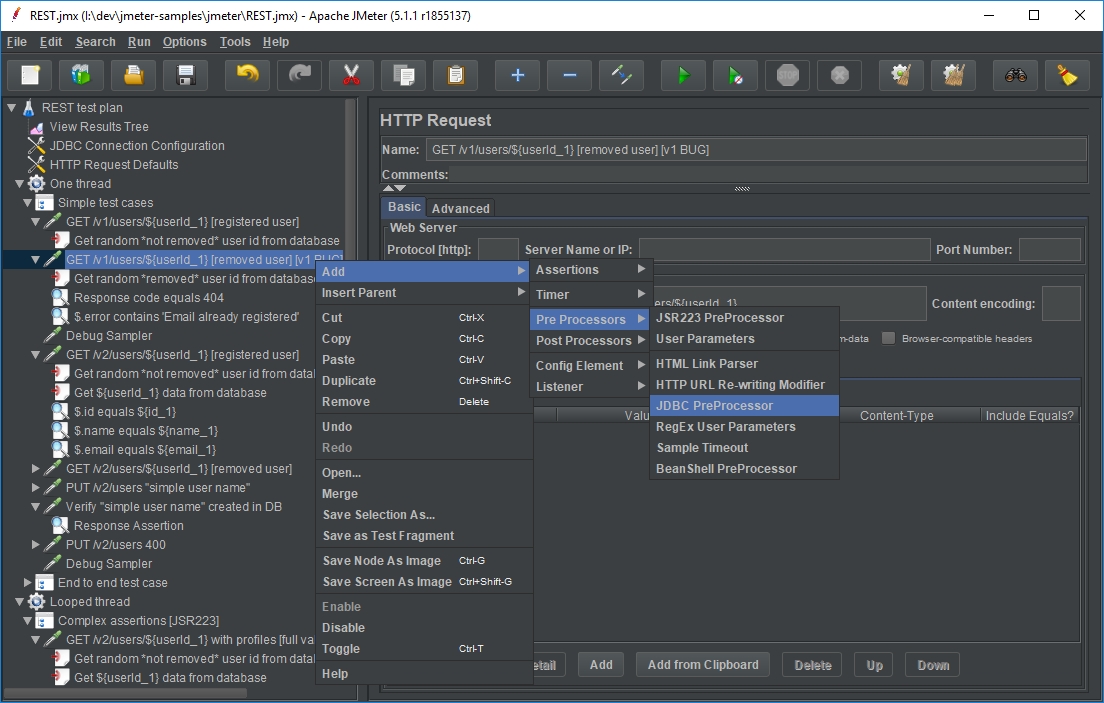
Task: Expand the PUT /v2/users 400 node
Action: (36, 545)
